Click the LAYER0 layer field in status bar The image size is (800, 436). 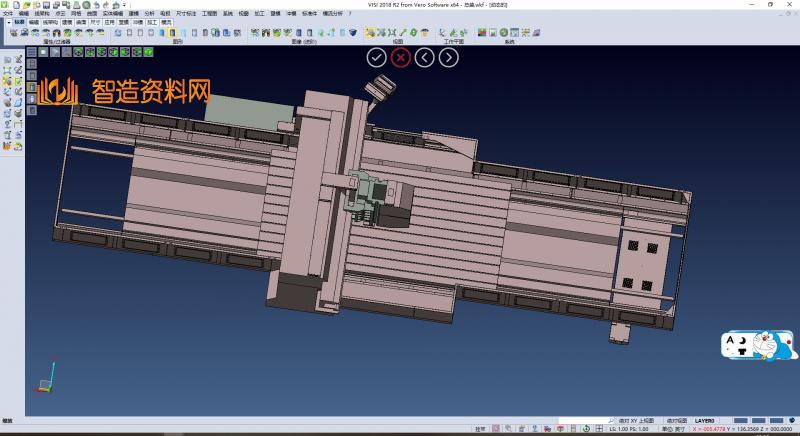[x=705, y=420]
